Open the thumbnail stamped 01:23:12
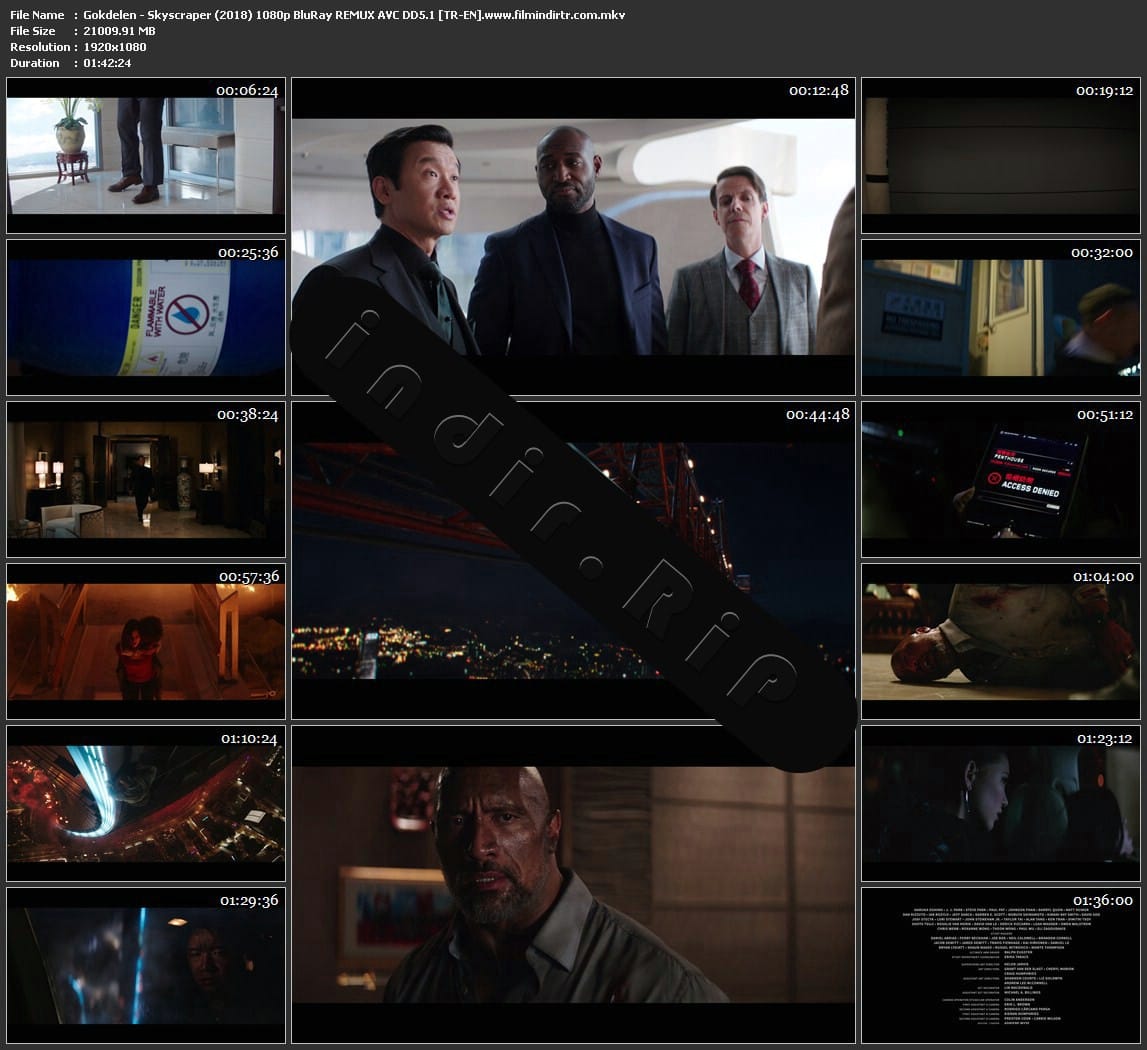 point(1001,803)
